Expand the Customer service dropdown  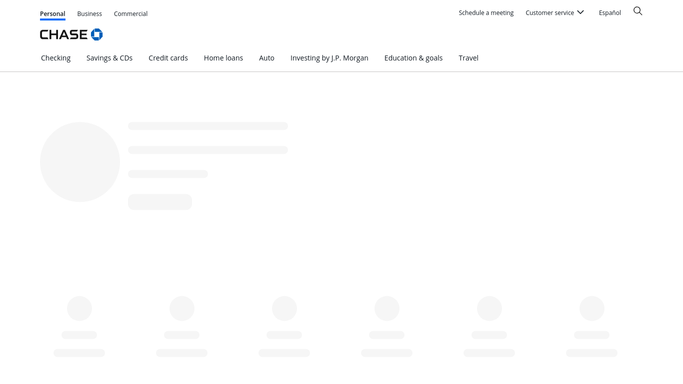pyautogui.click(x=555, y=13)
